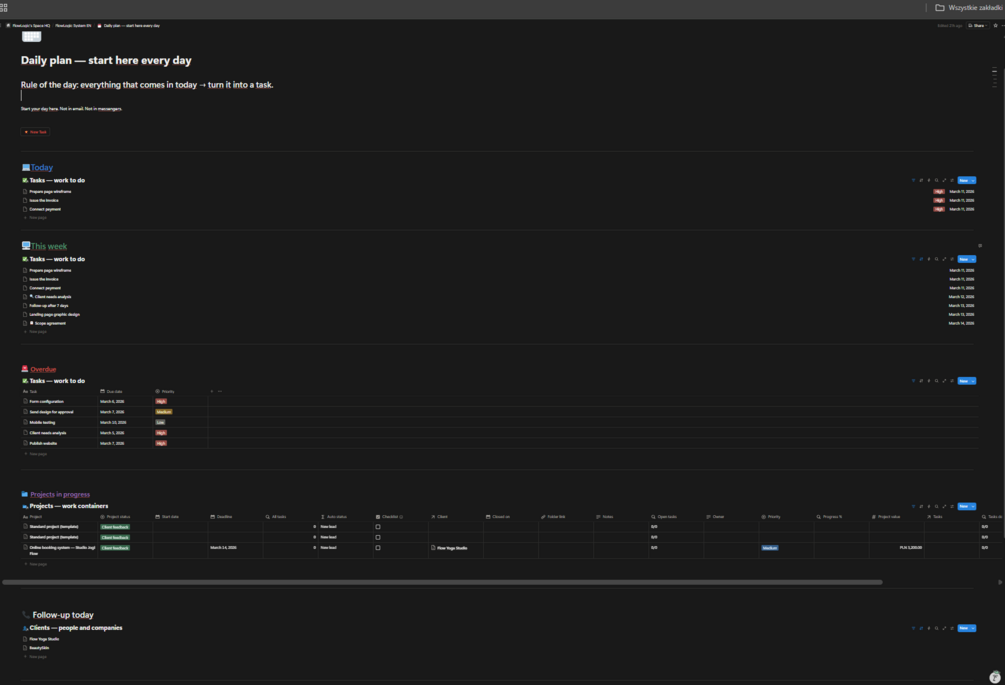Open the Landing page graphic design task
Screen dimensions: 1005x685
click(54, 315)
